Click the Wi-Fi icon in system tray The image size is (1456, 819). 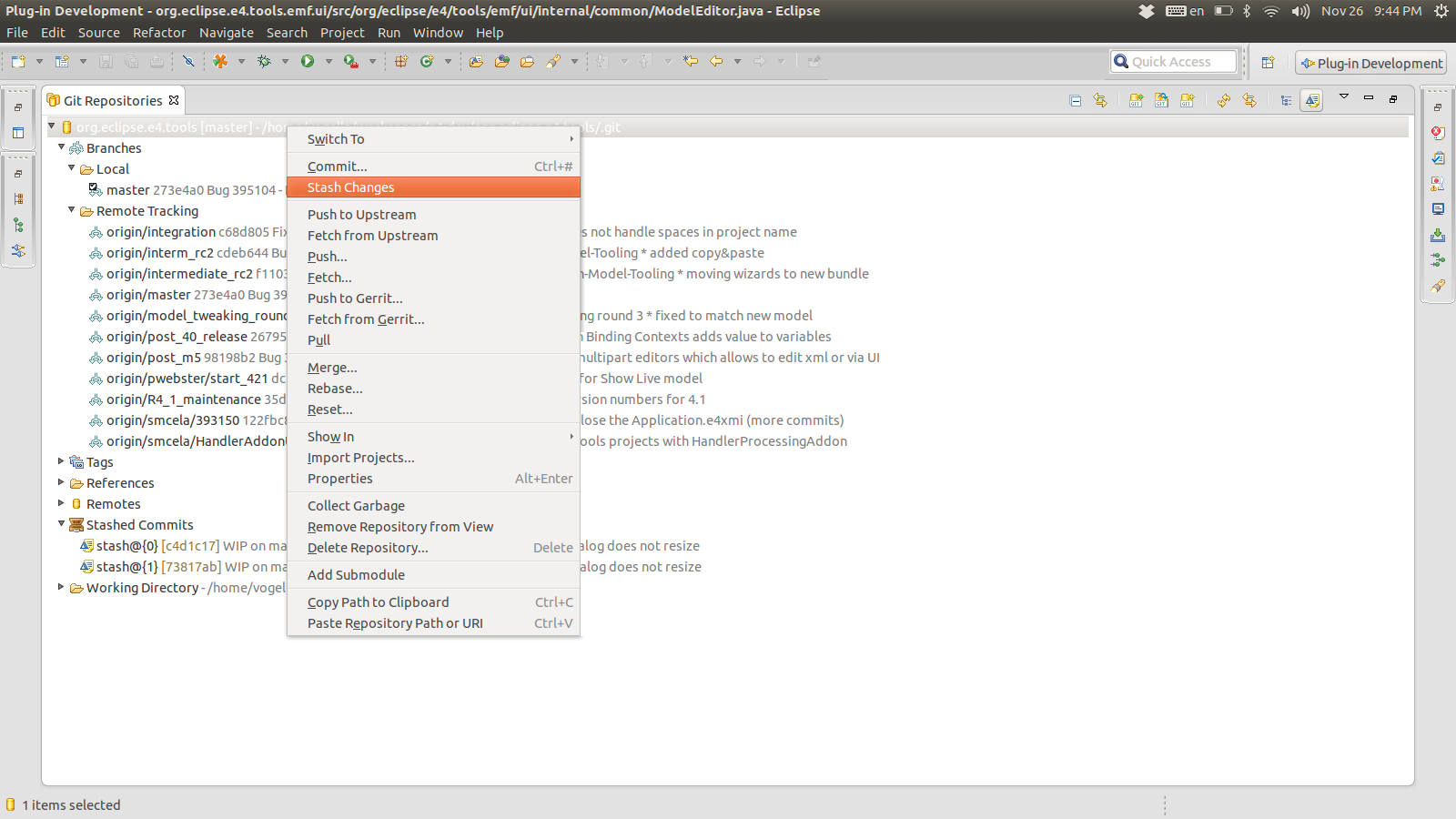click(1271, 11)
